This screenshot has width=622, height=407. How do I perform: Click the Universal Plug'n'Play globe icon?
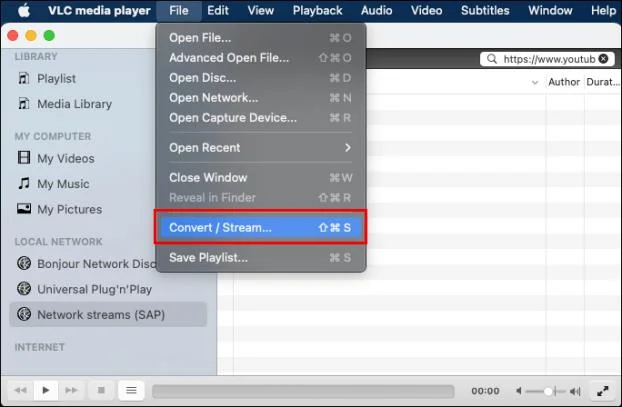24,288
